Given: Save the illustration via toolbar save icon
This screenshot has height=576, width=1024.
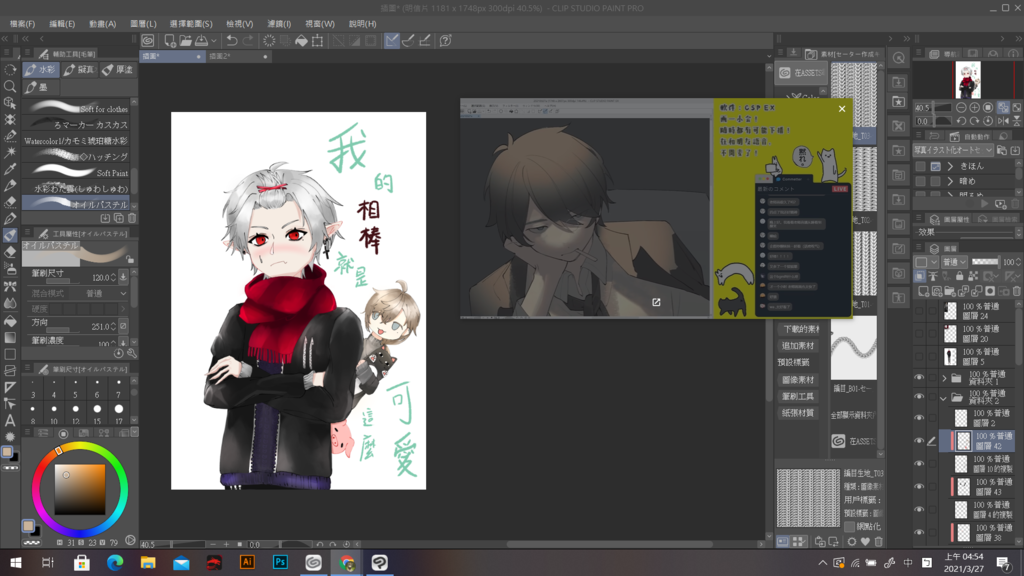Looking at the screenshot, I should [201, 40].
